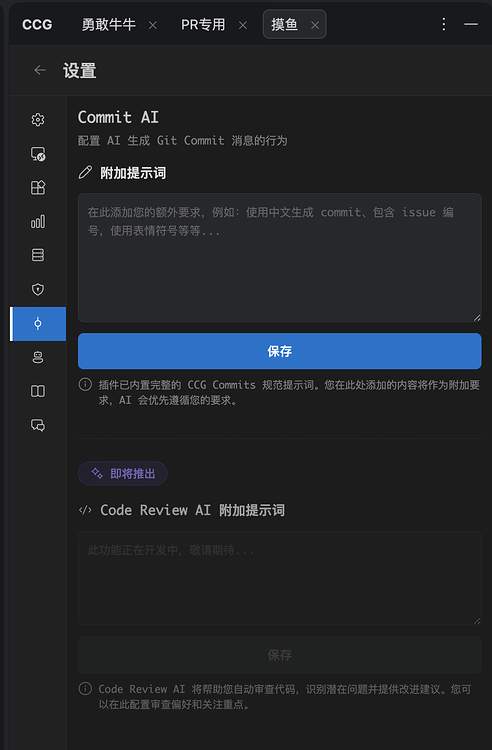Viewport: 492px width, 750px height.
Task: Click the CCG logo text
Action: point(37,24)
